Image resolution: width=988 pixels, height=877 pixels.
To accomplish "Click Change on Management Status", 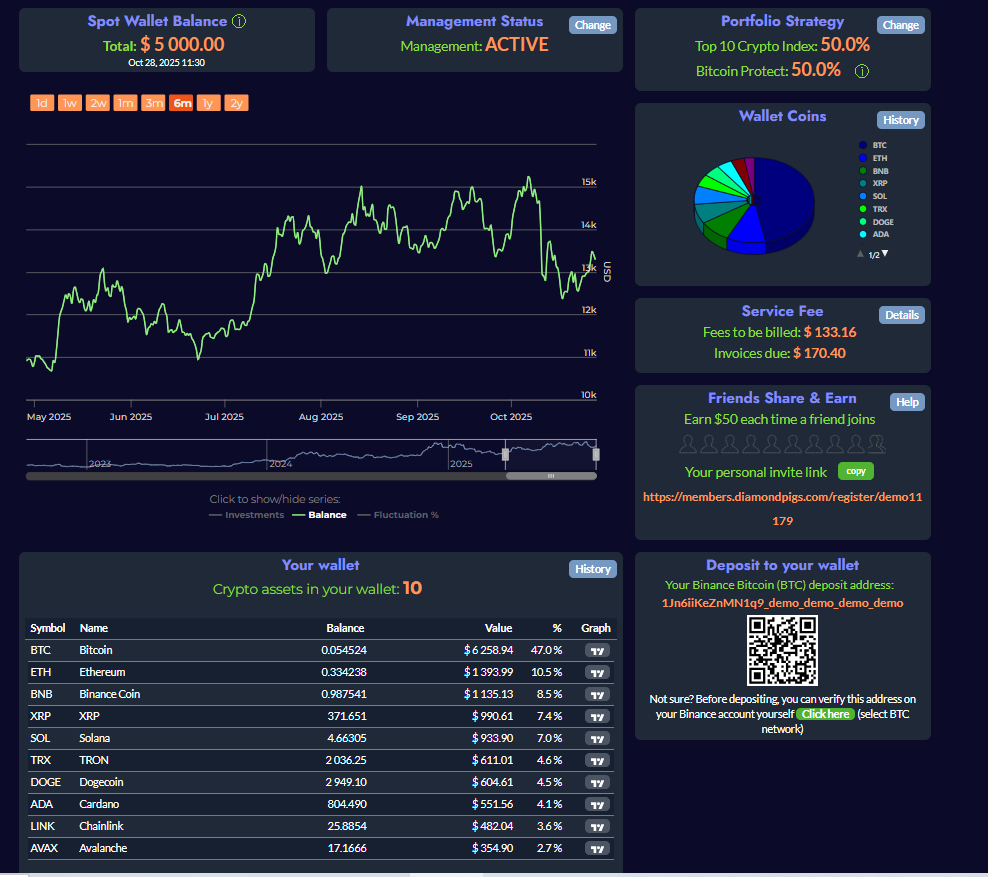I will tap(592, 25).
